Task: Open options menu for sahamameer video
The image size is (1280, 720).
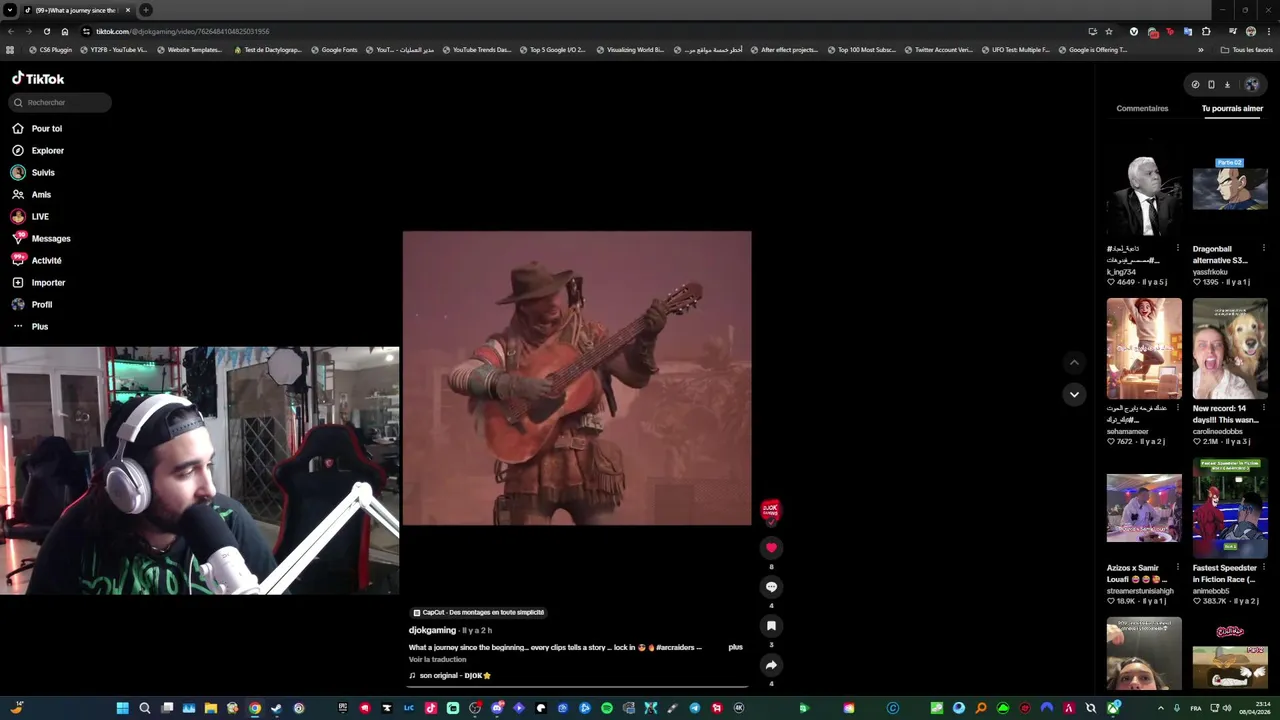Action: point(1178,408)
